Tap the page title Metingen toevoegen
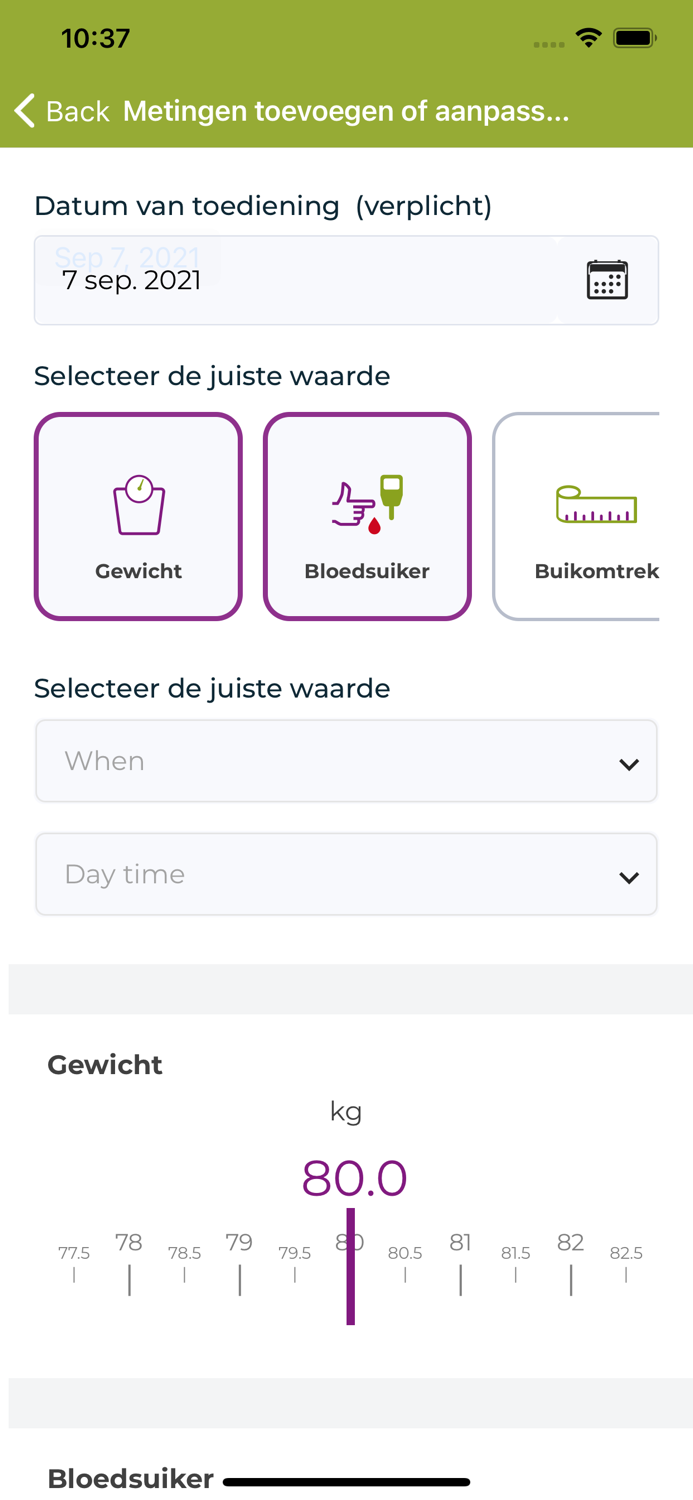693x1500 pixels. click(346, 111)
